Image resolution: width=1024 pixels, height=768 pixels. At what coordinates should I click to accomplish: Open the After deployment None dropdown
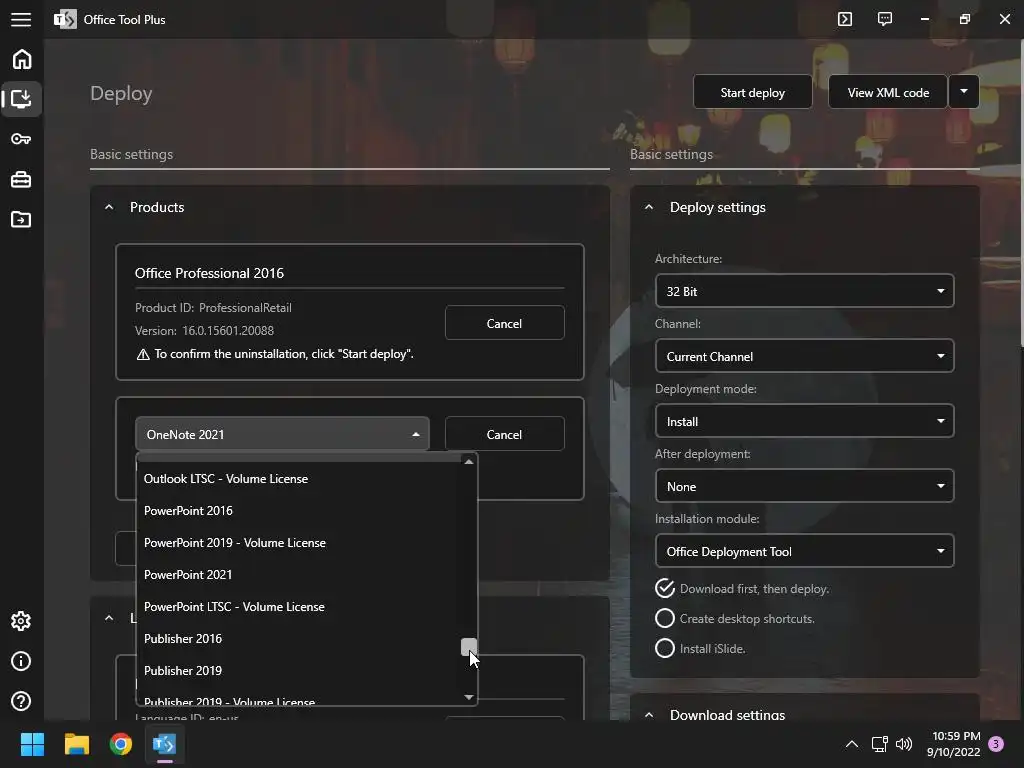[x=805, y=486]
